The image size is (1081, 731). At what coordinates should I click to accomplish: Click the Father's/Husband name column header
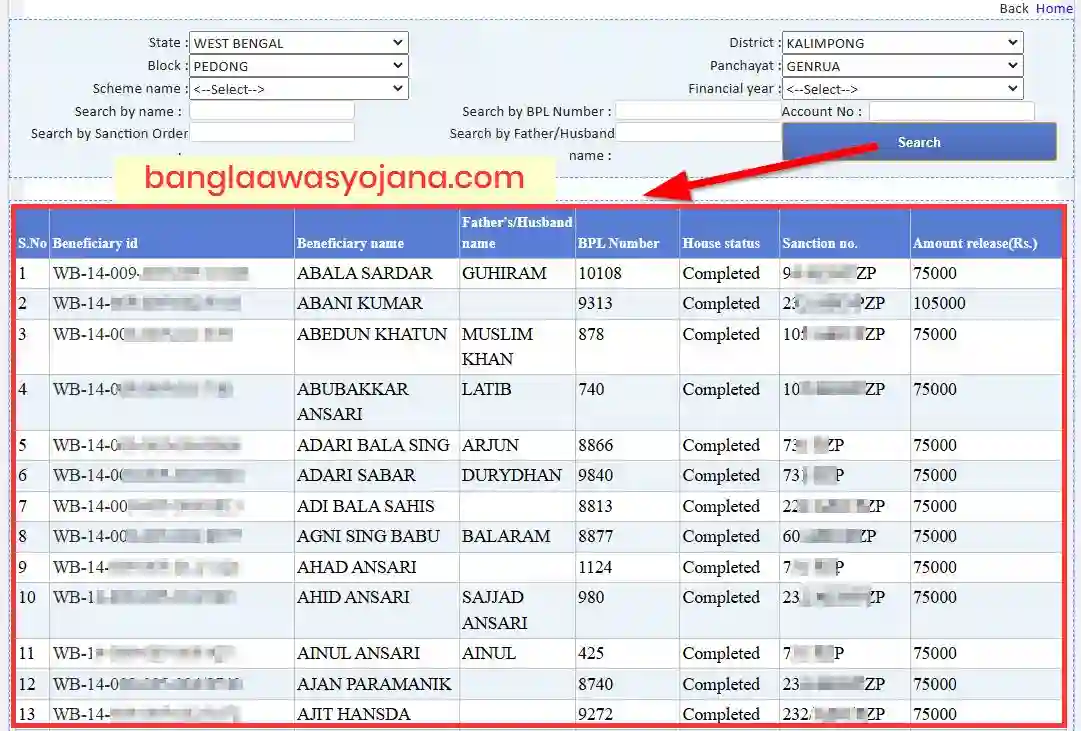517,232
